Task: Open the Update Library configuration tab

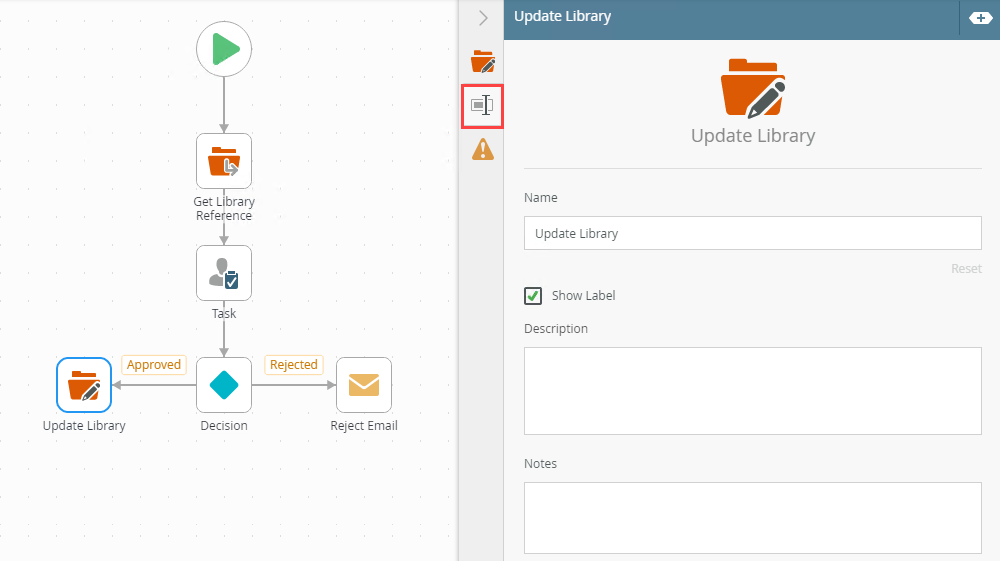Action: coord(483,62)
